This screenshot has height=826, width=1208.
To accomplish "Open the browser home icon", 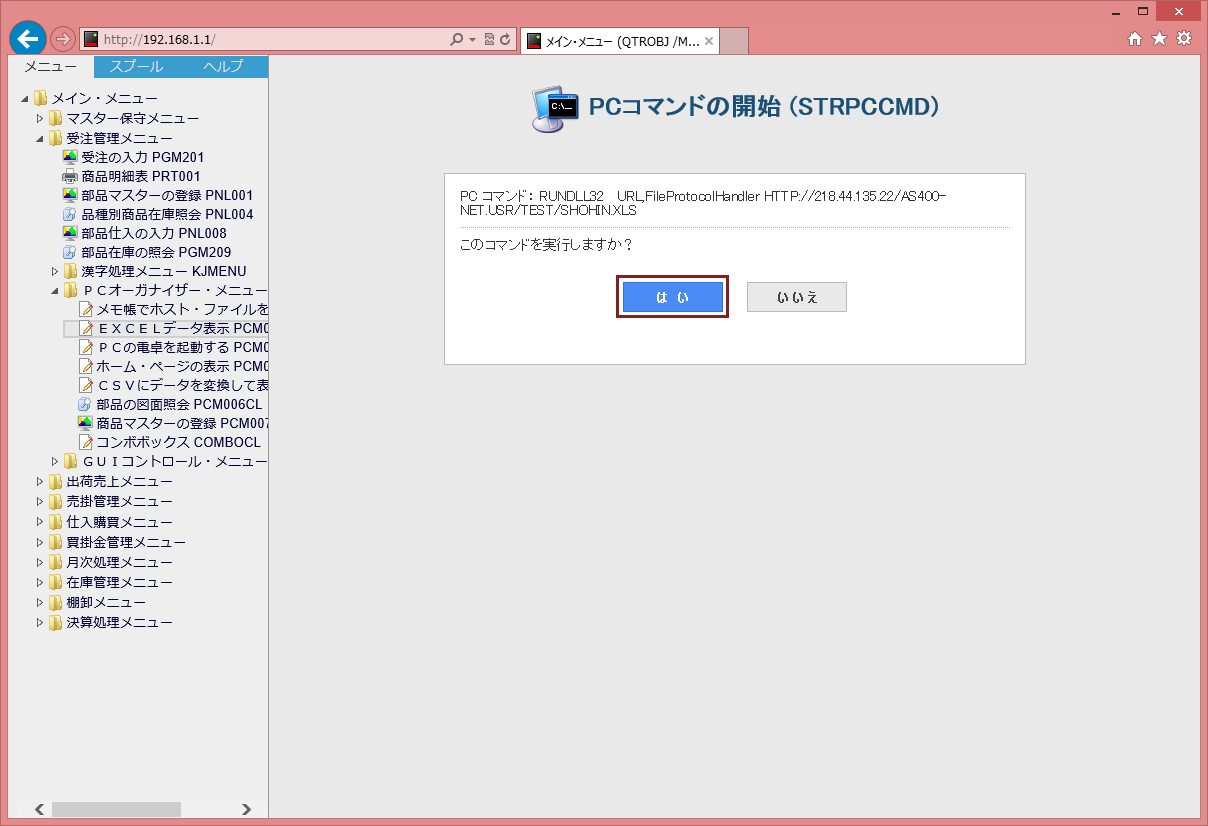I will [x=1135, y=39].
